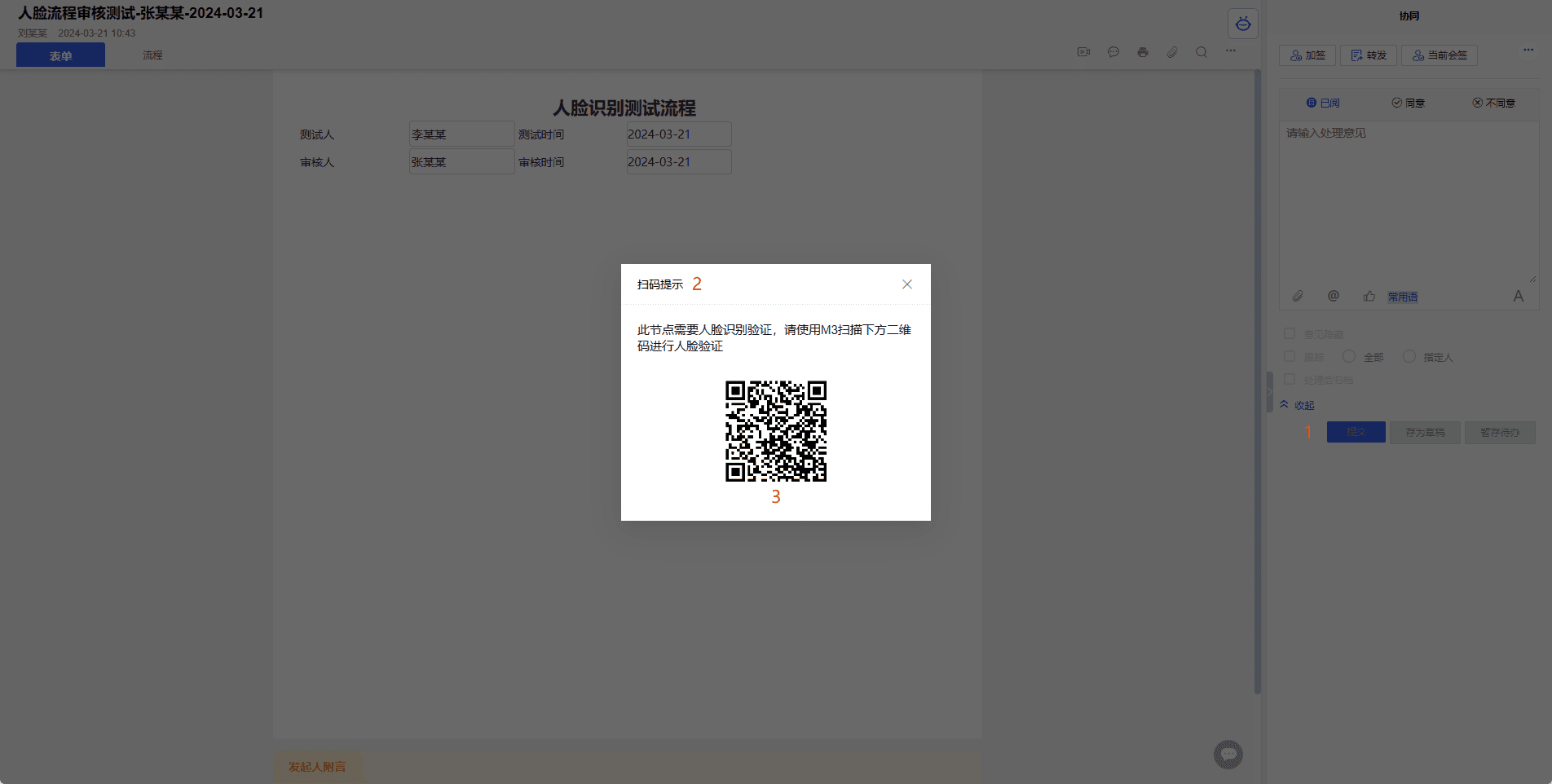Viewport: 1552px width, 784px height.
Task: Start a video meeting from the toolbar
Action: coord(1084,52)
